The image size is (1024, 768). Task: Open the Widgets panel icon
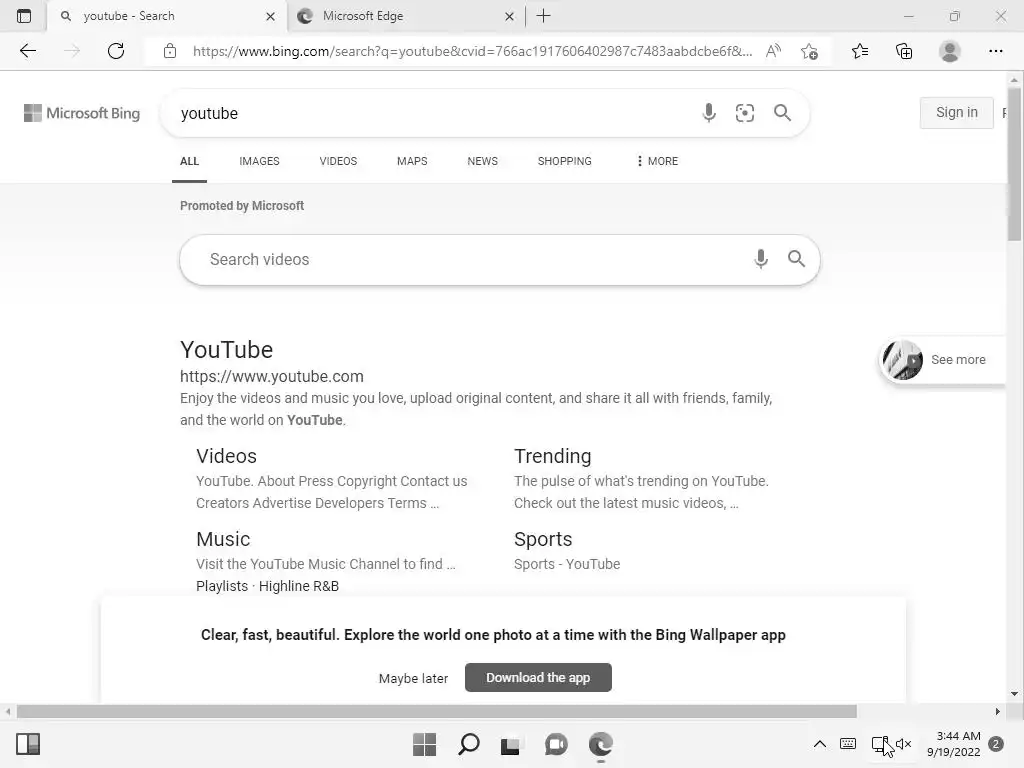(x=28, y=744)
